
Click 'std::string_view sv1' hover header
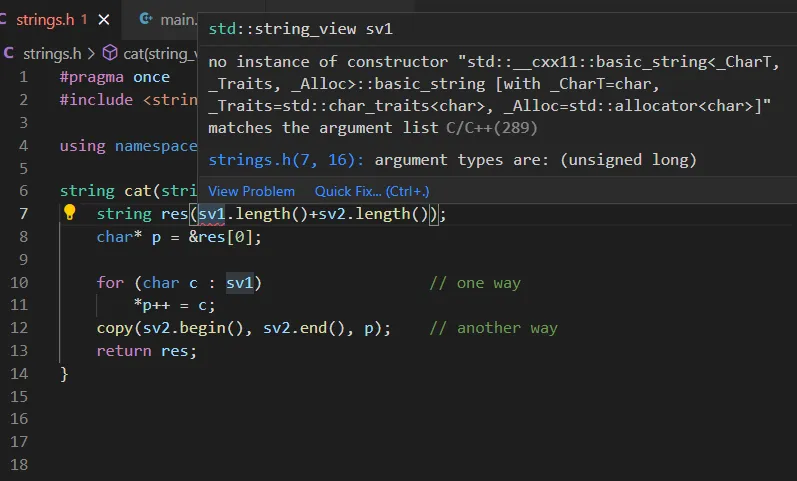300,29
